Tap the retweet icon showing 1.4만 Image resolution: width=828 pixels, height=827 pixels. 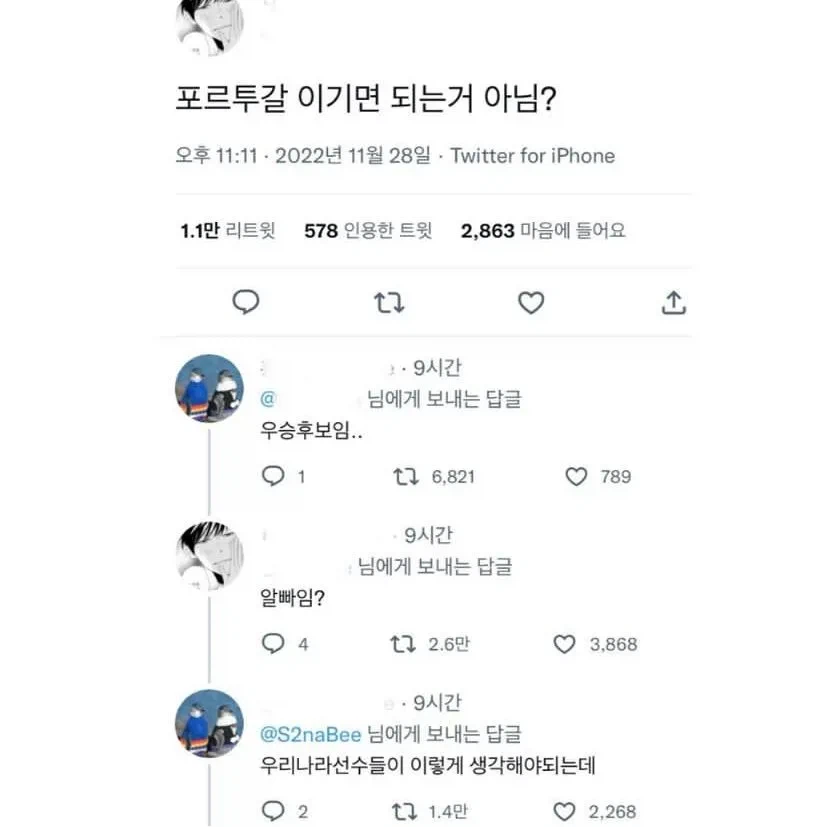coord(404,811)
